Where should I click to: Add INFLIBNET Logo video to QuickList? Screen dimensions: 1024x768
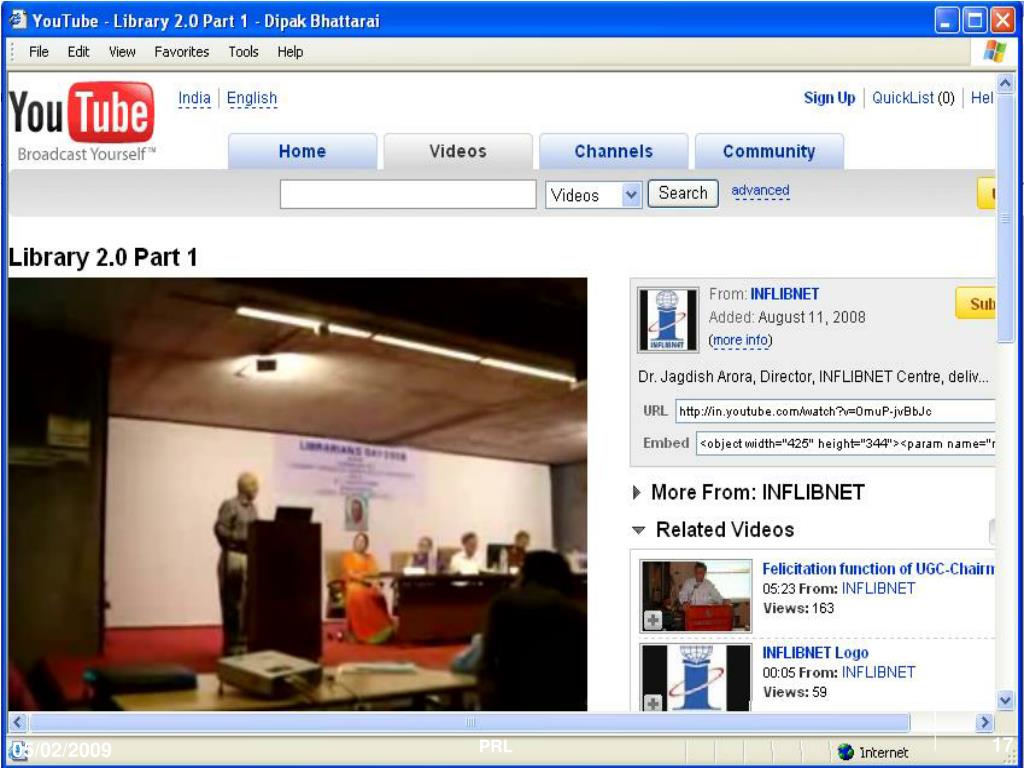(652, 703)
